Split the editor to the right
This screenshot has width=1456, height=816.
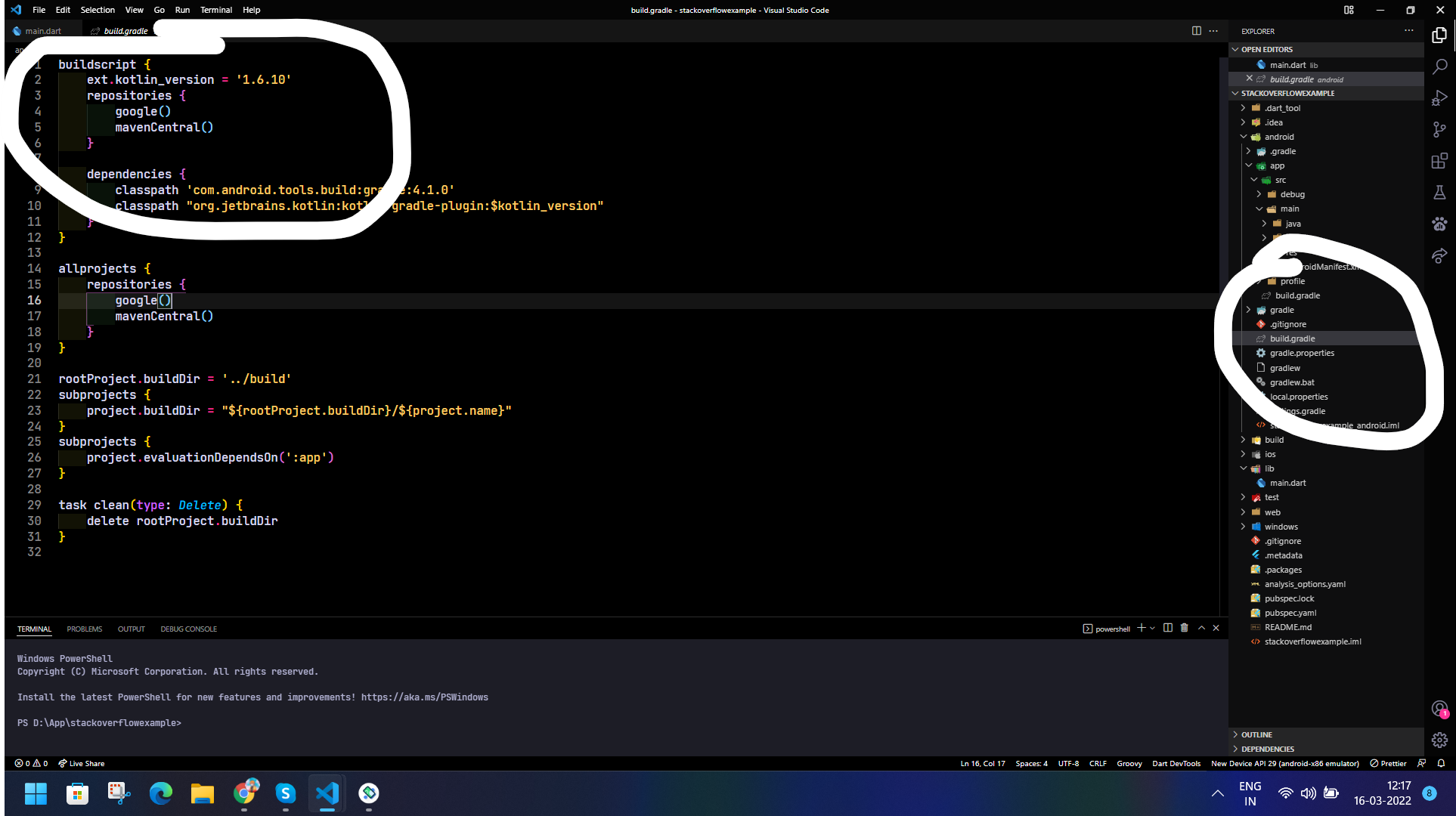point(1197,31)
